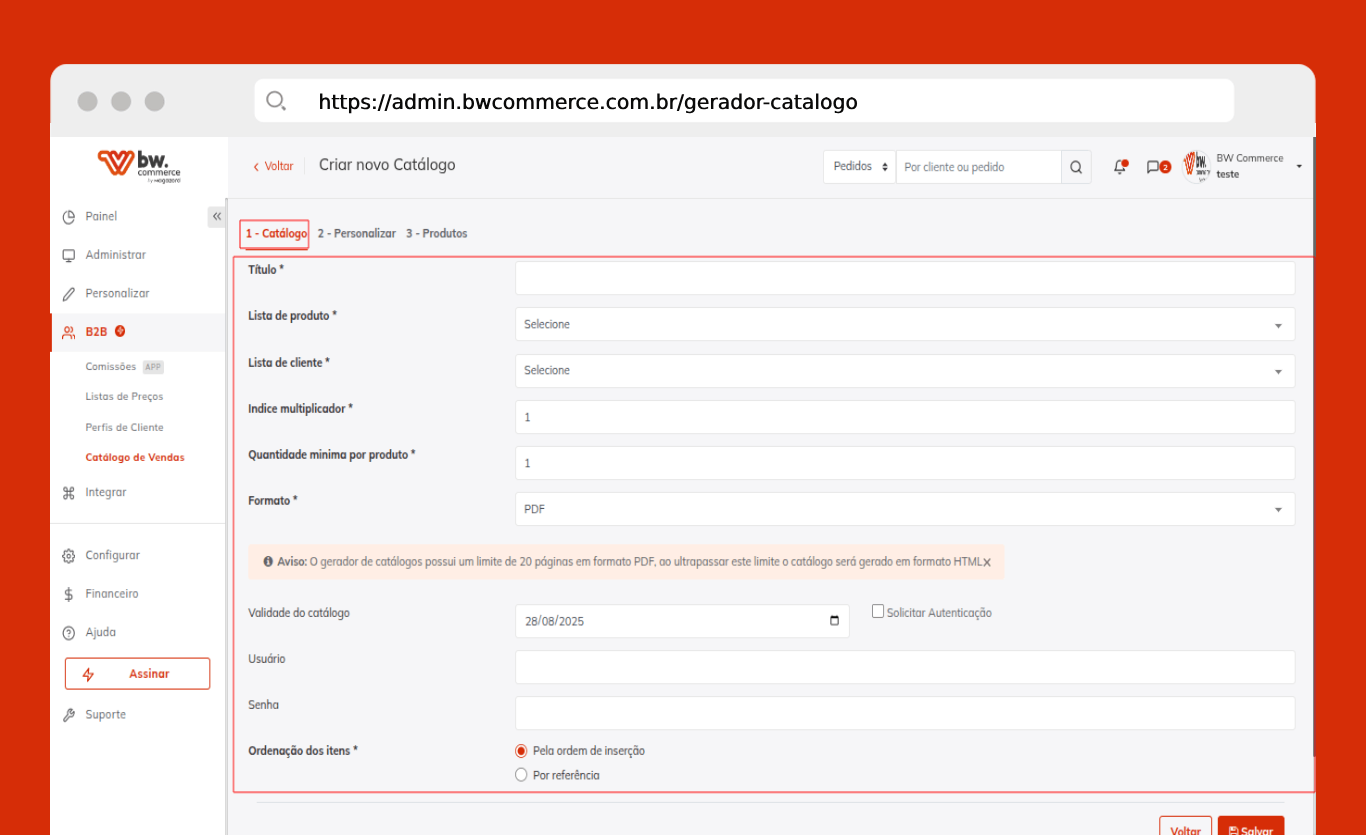This screenshot has height=835, width=1366.
Task: Open the Integrar menu
Action: pyautogui.click(x=105, y=492)
